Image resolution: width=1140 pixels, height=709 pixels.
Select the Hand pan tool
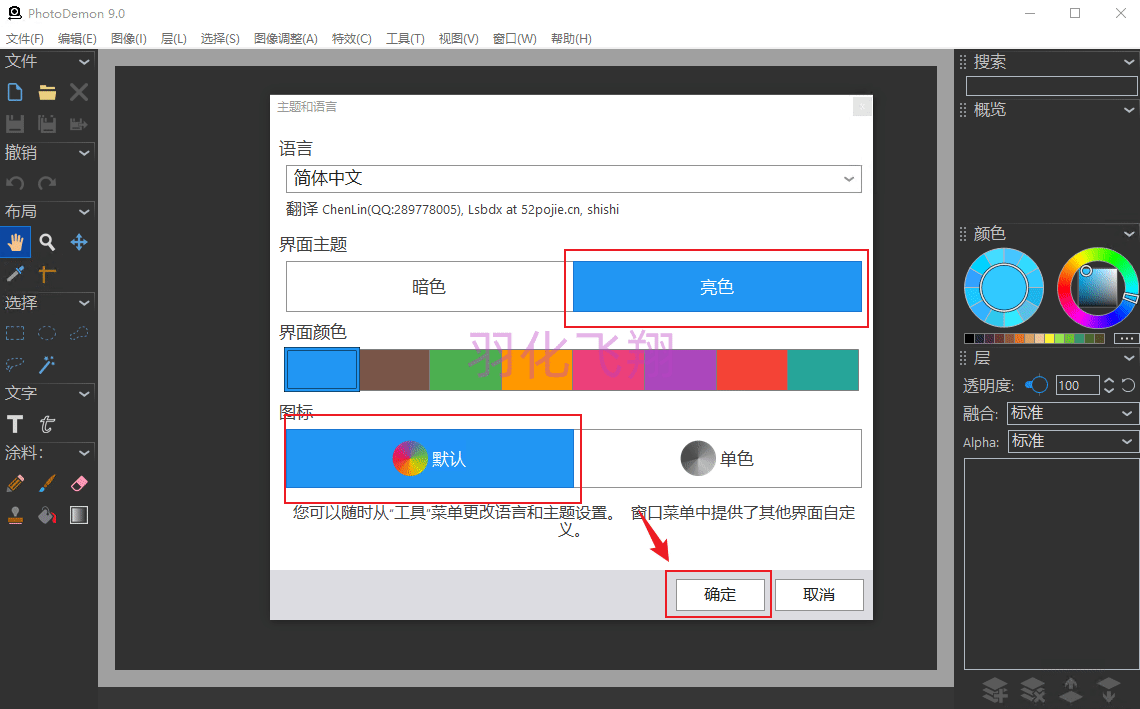click(15, 242)
